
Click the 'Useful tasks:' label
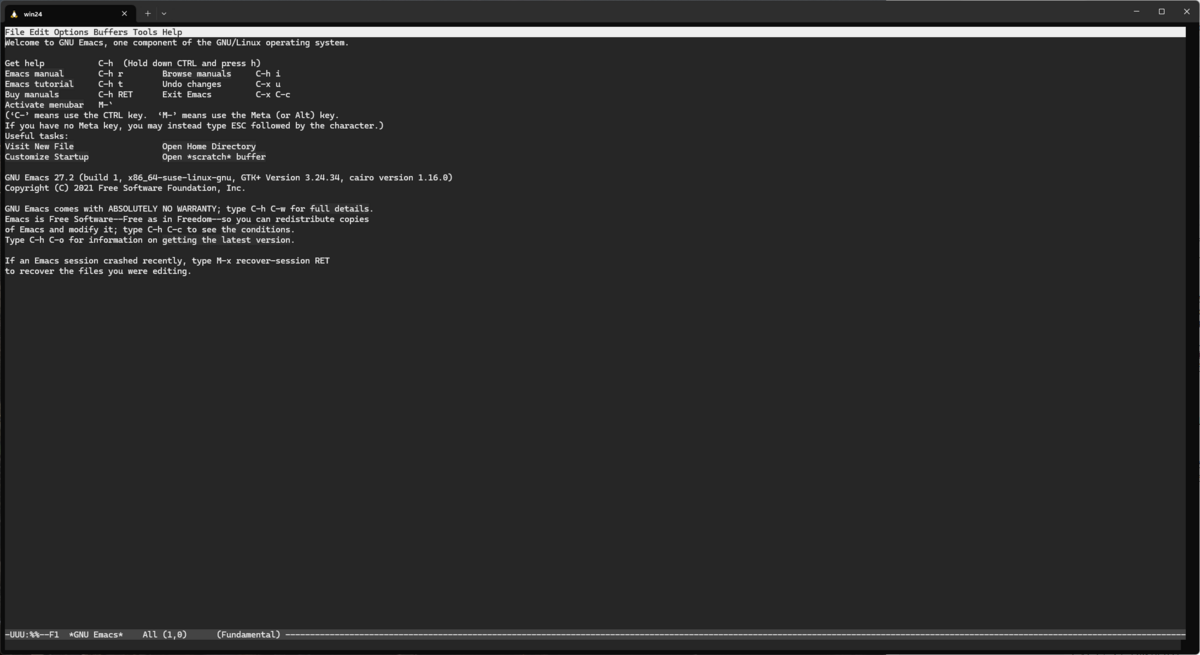[x=37, y=136]
